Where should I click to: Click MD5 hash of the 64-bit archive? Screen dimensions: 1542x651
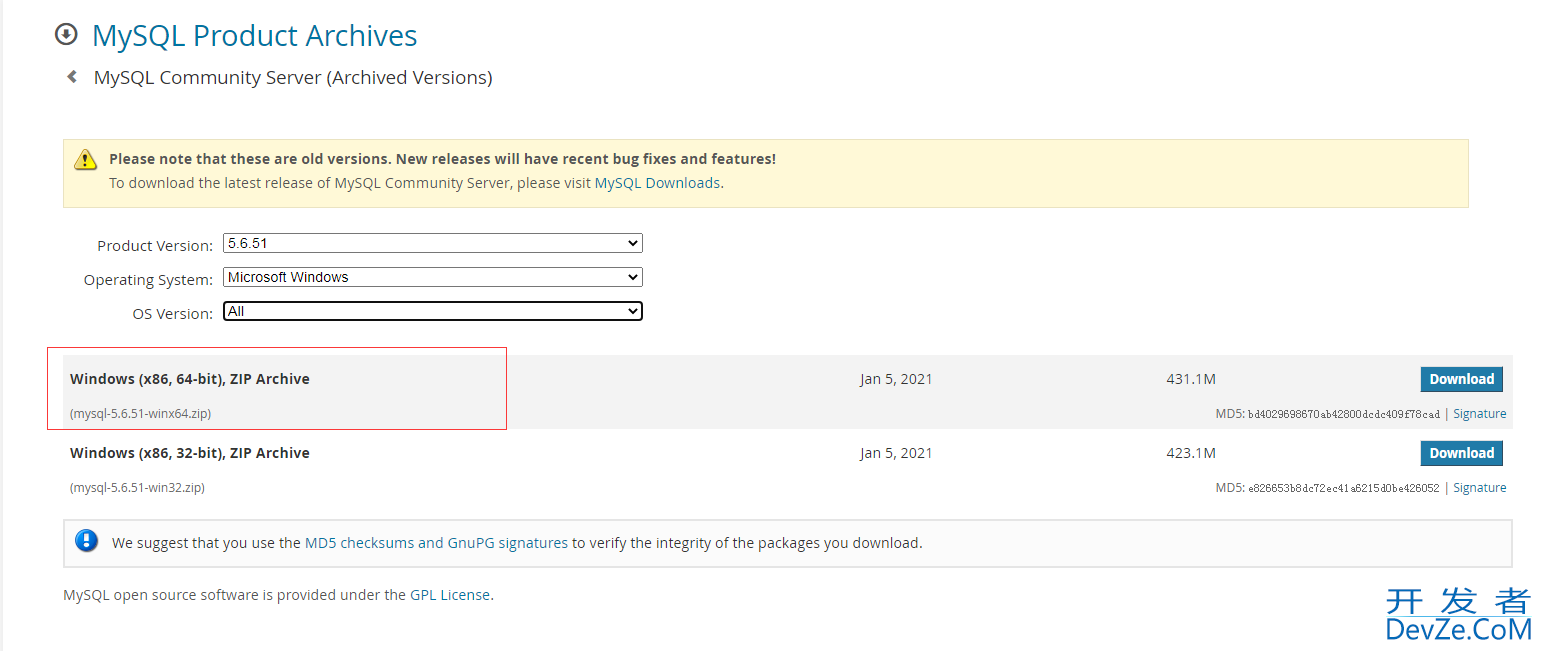1344,414
